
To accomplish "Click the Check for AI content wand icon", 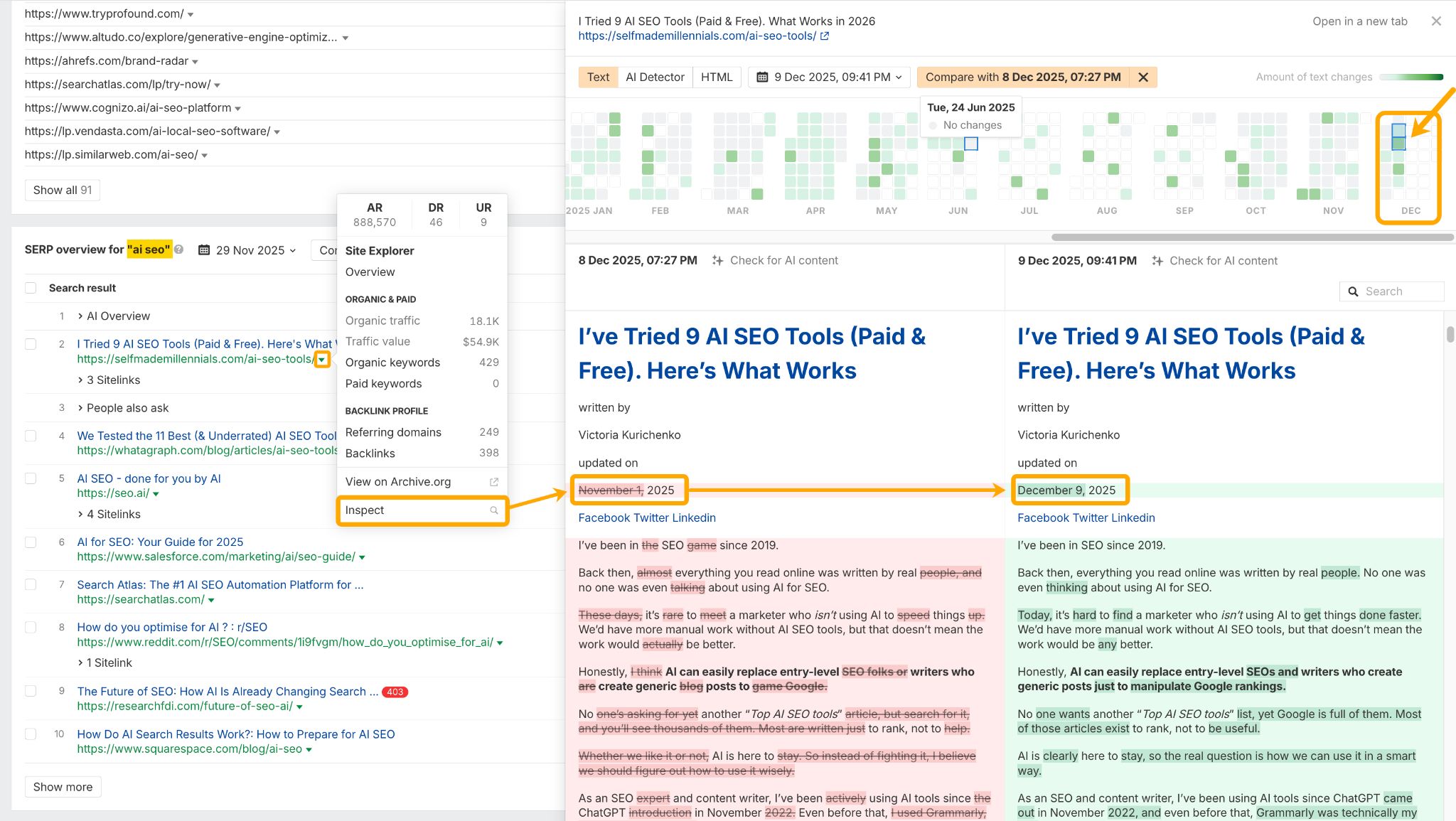I will tap(719, 260).
